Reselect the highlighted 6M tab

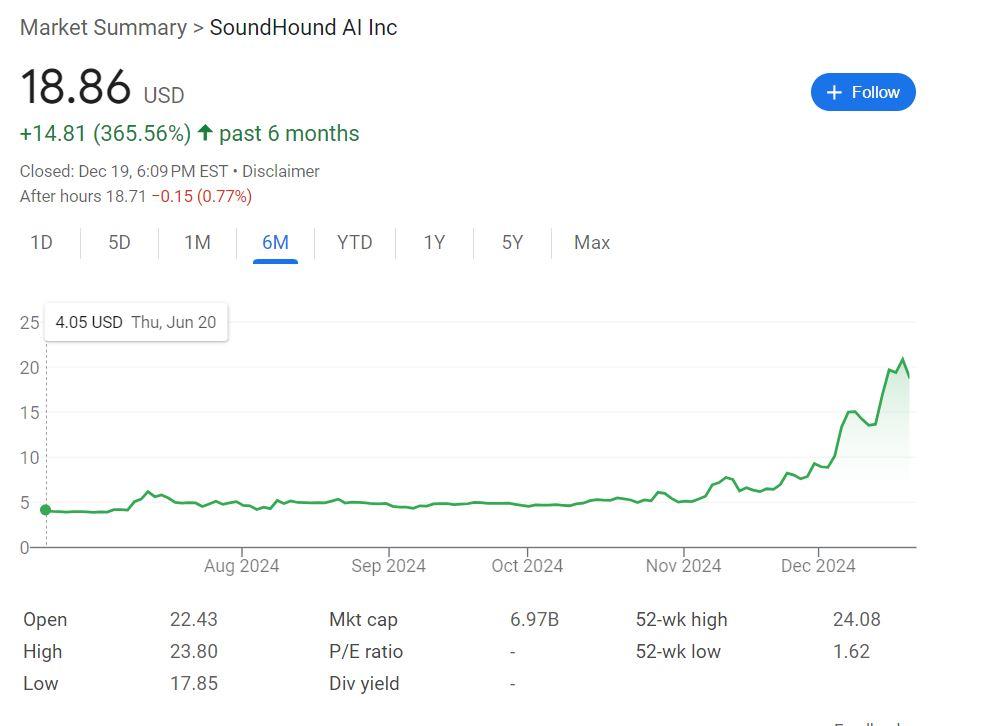pos(275,243)
